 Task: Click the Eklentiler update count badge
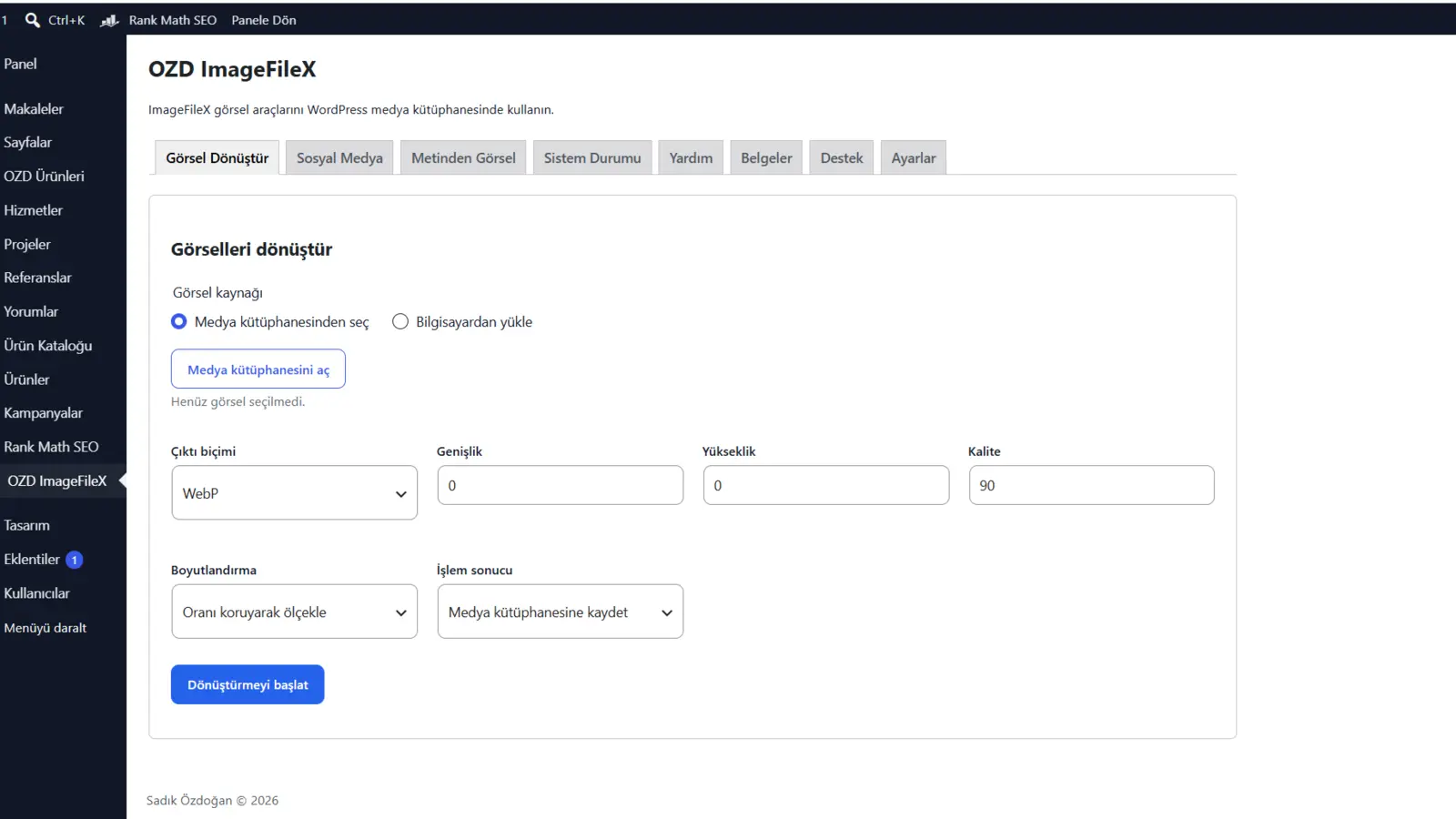[x=75, y=561]
